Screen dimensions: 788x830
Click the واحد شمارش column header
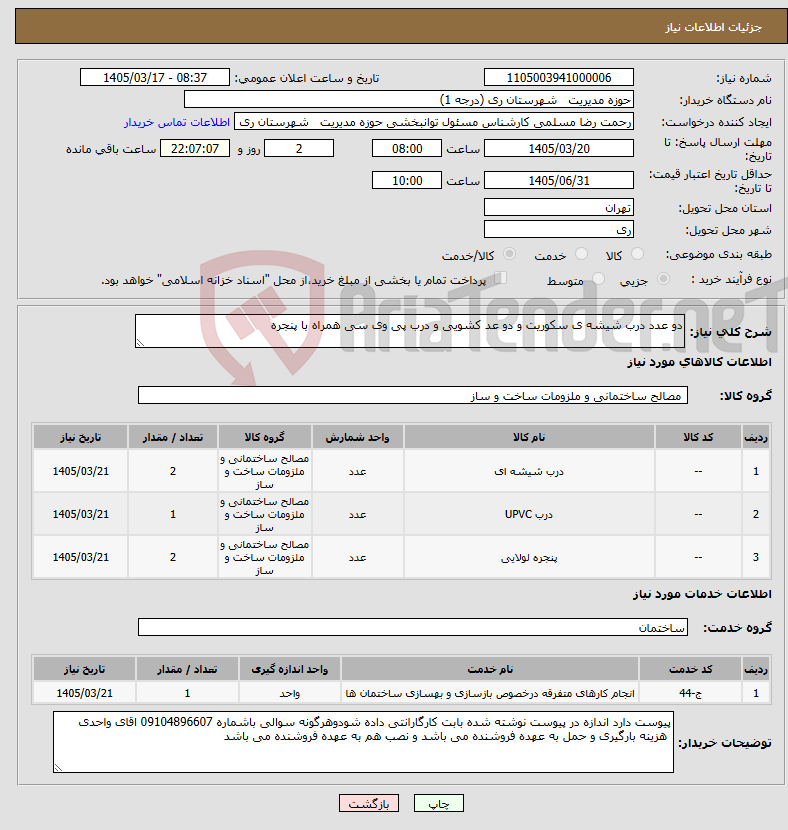coord(357,437)
